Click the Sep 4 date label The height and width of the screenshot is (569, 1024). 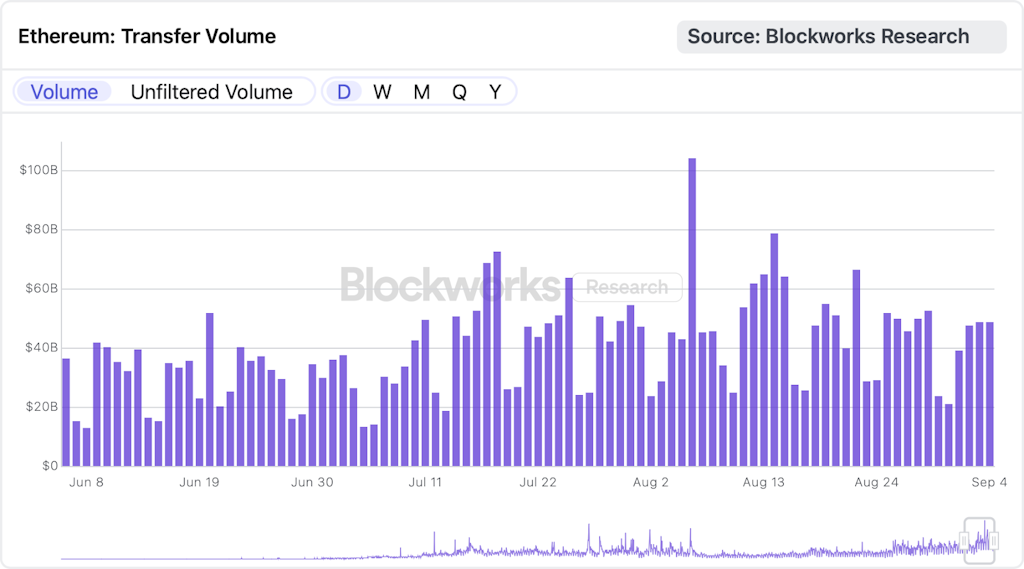989,483
